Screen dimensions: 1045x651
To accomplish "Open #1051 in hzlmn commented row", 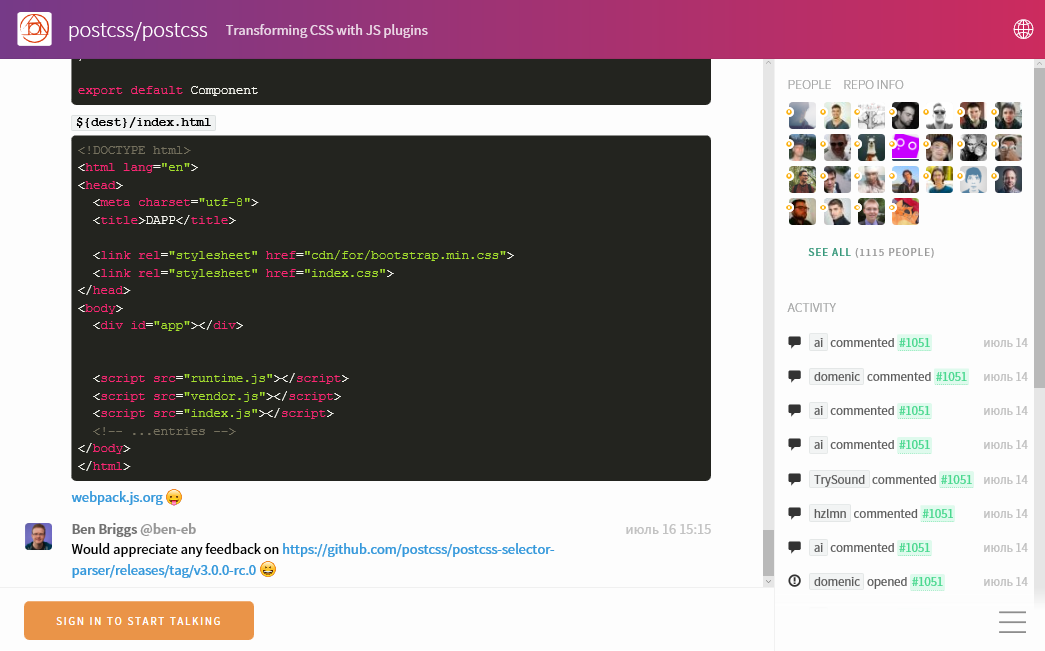I will 938,513.
